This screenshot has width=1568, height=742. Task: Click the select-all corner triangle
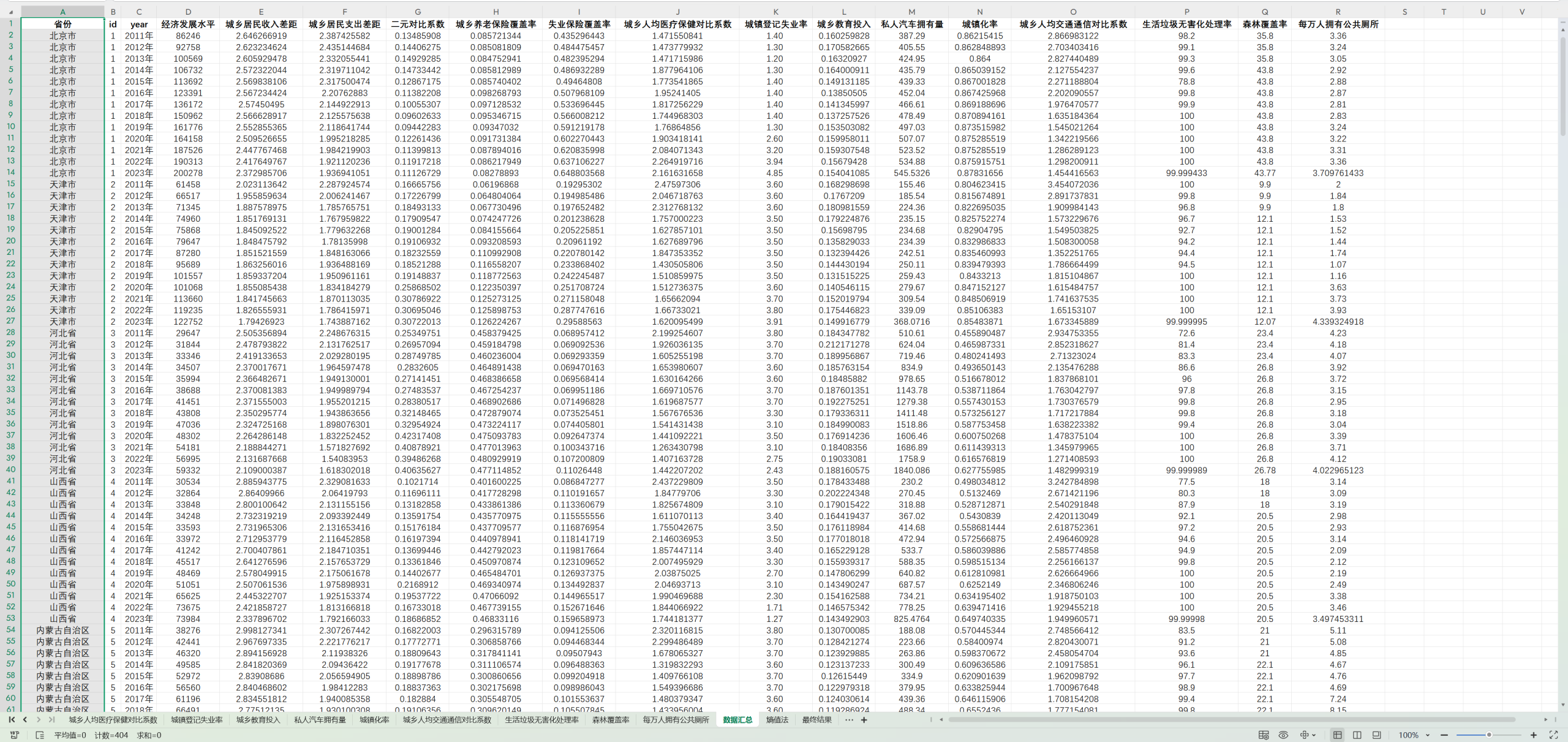click(10, 12)
